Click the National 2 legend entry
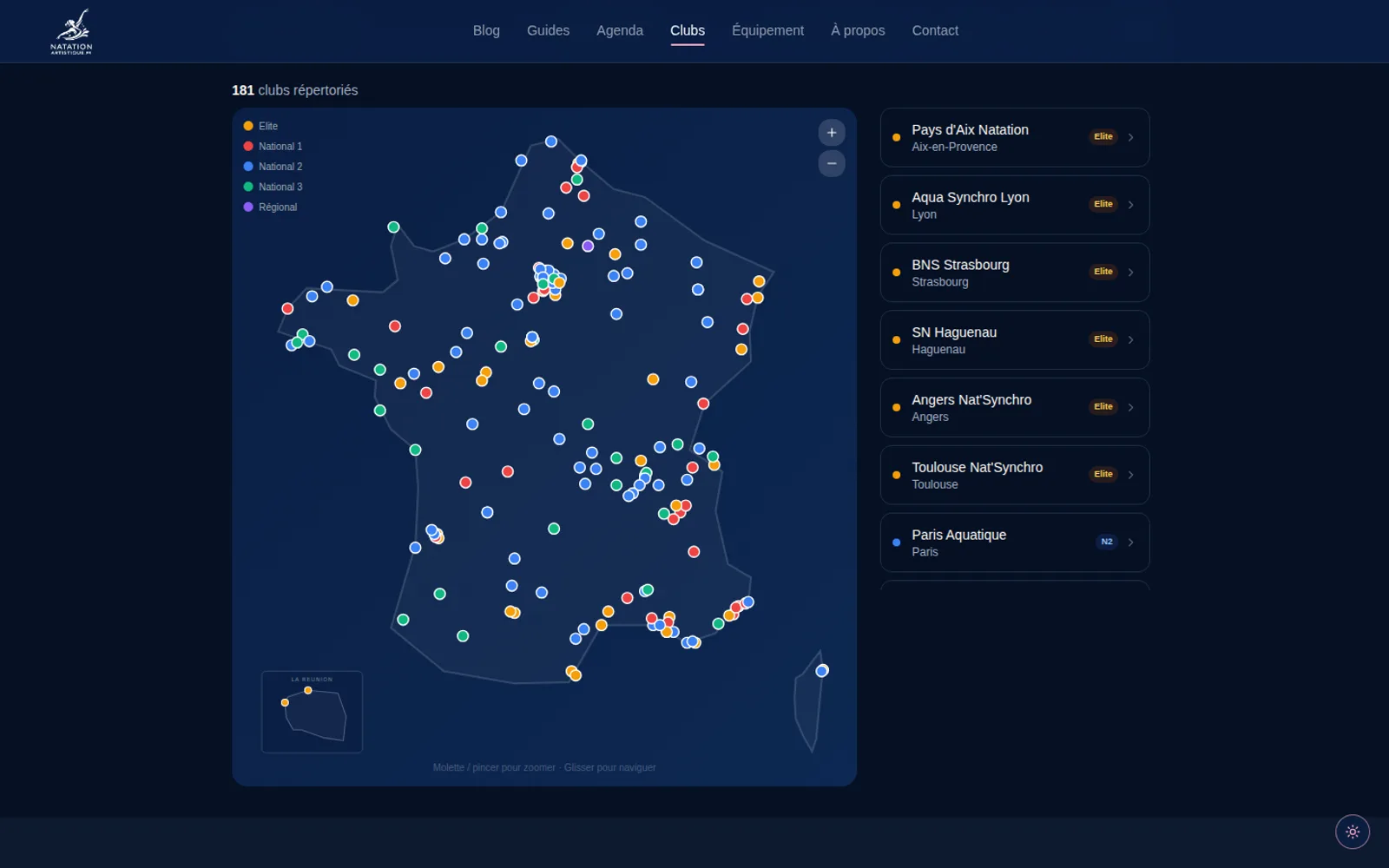Viewport: 1389px width, 868px height. point(273,167)
